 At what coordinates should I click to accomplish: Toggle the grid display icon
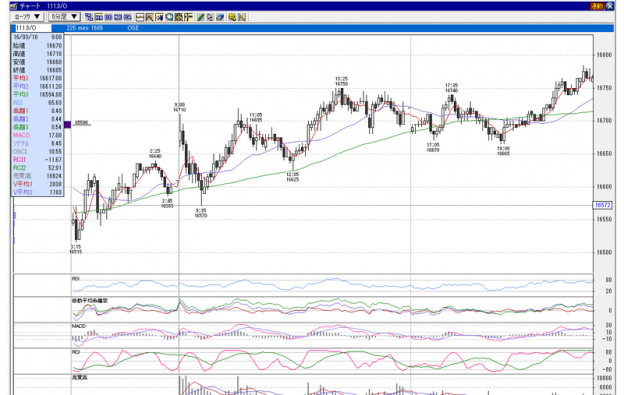(179, 17)
